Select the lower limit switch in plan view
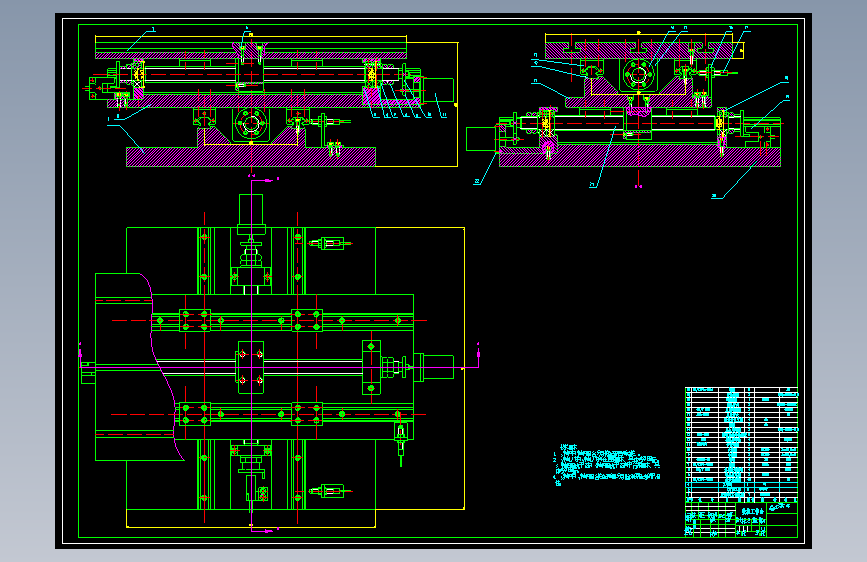This screenshot has height=562, width=867. coord(330,491)
